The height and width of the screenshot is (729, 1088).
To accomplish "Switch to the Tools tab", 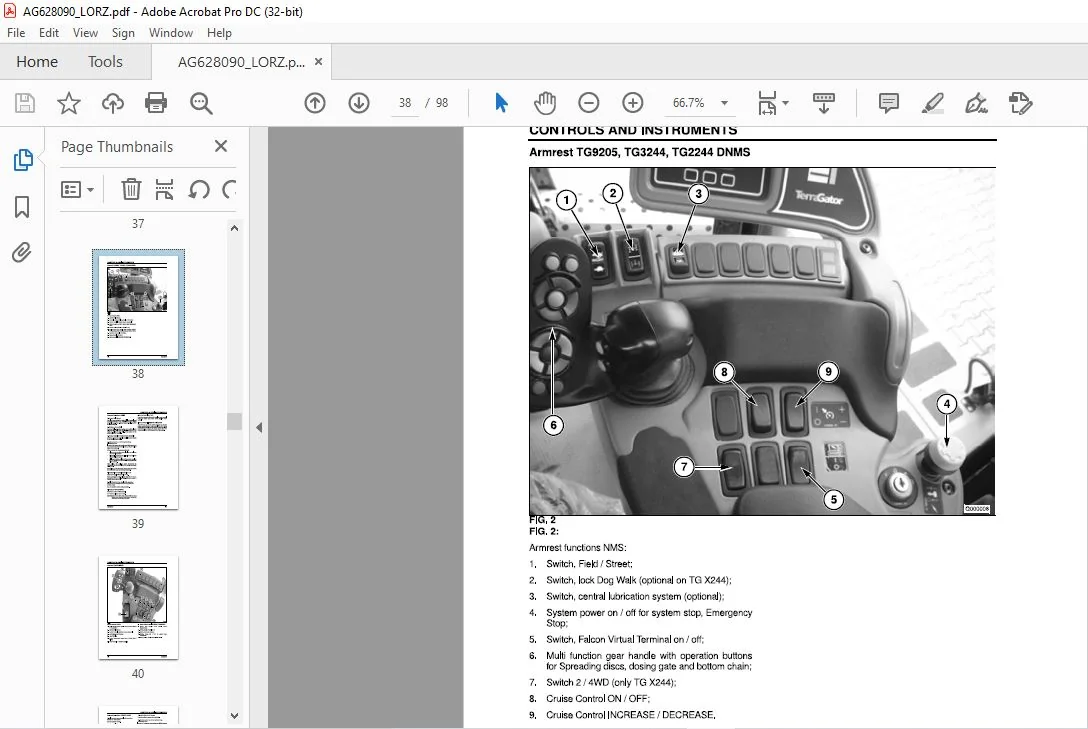I will pos(105,62).
